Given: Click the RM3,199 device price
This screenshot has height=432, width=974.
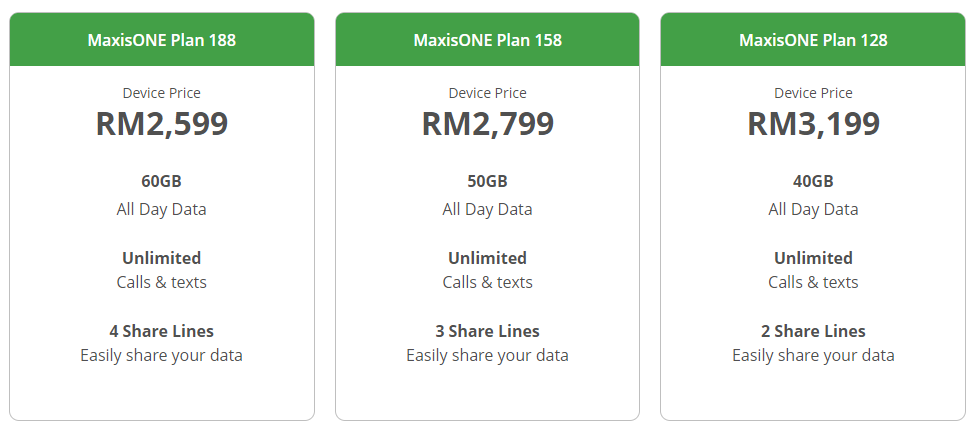Looking at the screenshot, I should [x=813, y=124].
